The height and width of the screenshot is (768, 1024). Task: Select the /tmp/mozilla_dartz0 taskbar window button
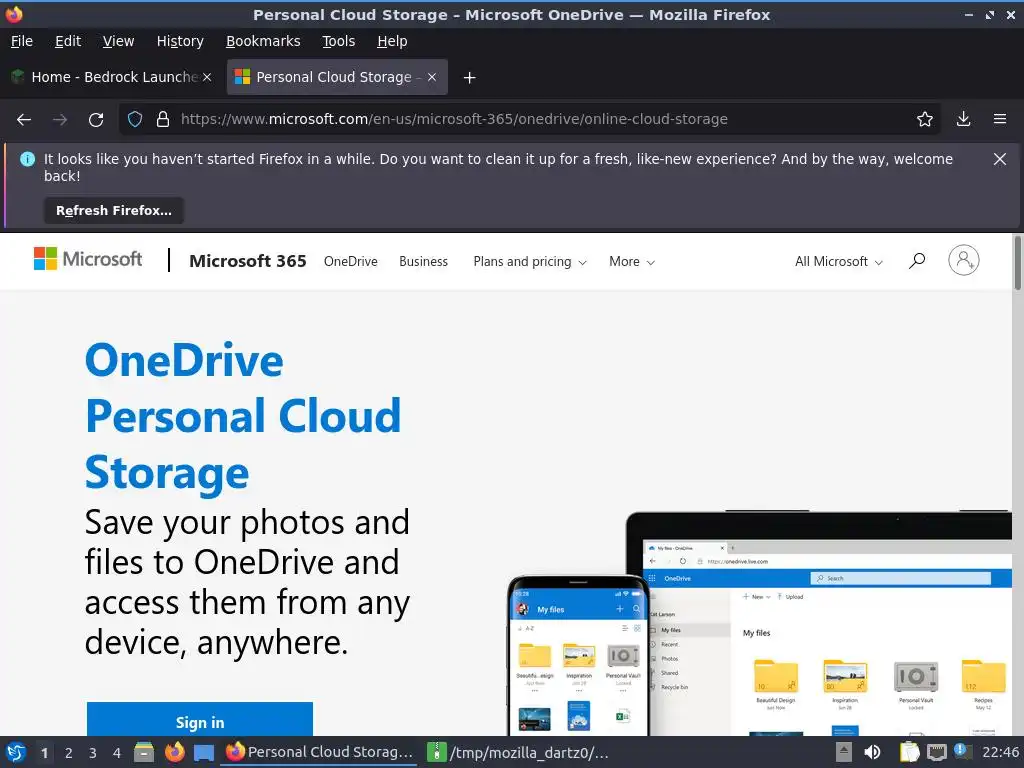519,752
